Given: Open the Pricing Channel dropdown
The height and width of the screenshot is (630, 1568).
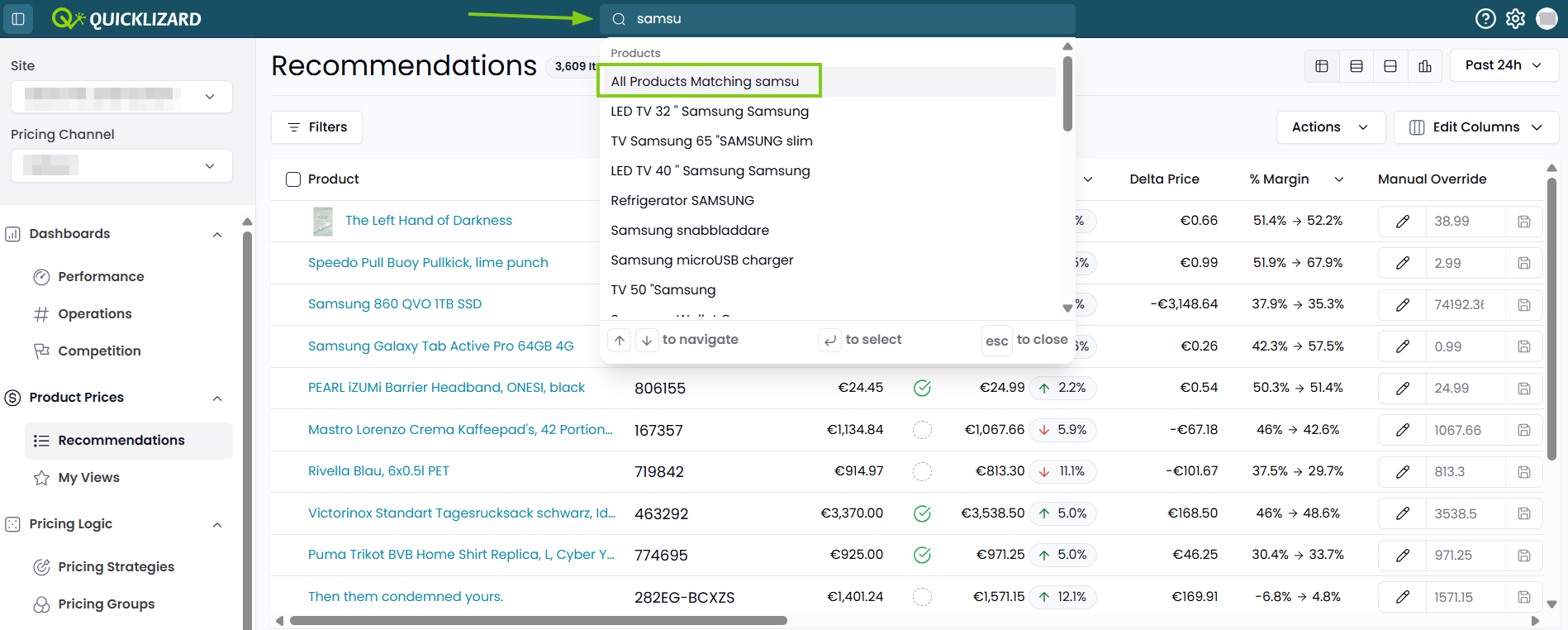Looking at the screenshot, I should tap(121, 166).
